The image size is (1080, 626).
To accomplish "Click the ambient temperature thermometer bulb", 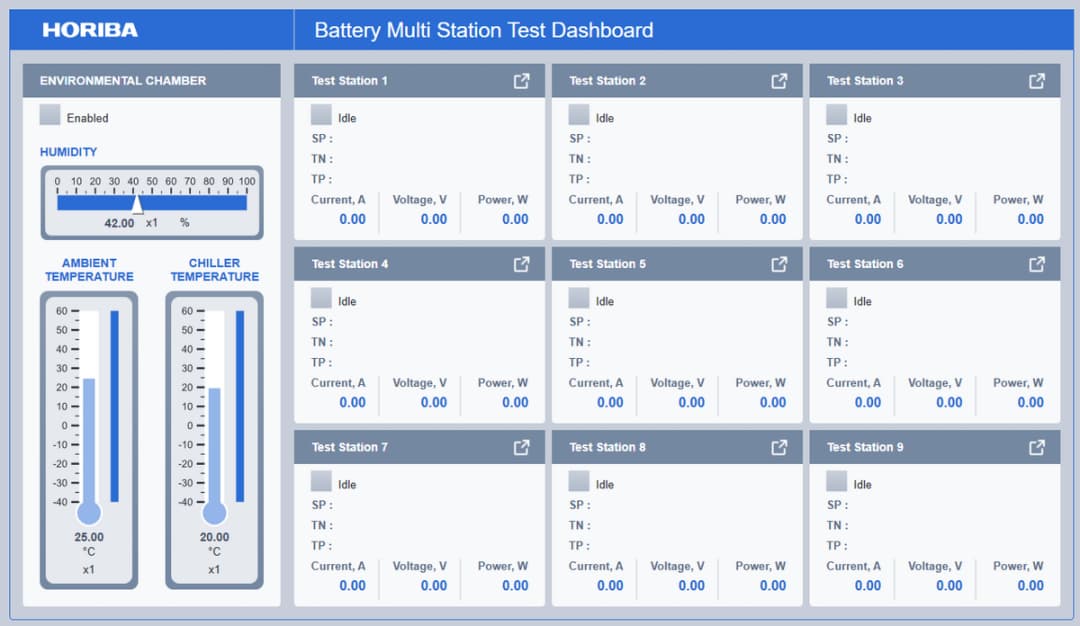I will 89,512.
